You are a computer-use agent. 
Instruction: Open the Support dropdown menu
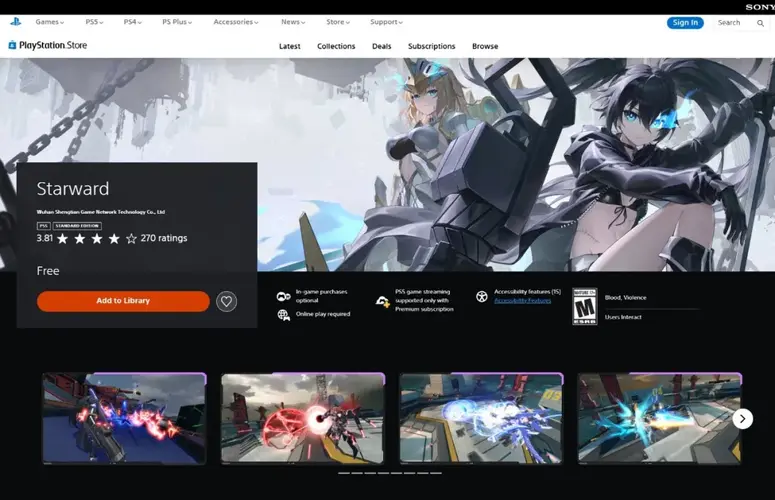(387, 22)
